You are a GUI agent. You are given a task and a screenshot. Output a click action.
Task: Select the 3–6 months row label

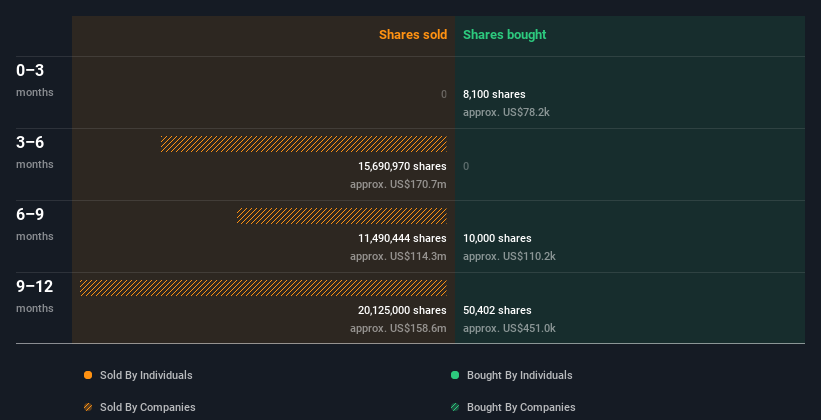point(35,152)
